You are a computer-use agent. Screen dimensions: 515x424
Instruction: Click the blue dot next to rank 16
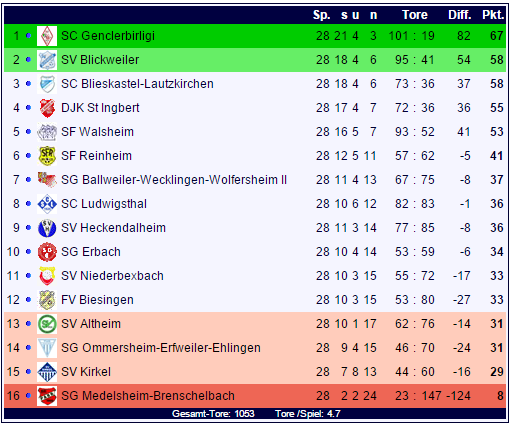28,395
